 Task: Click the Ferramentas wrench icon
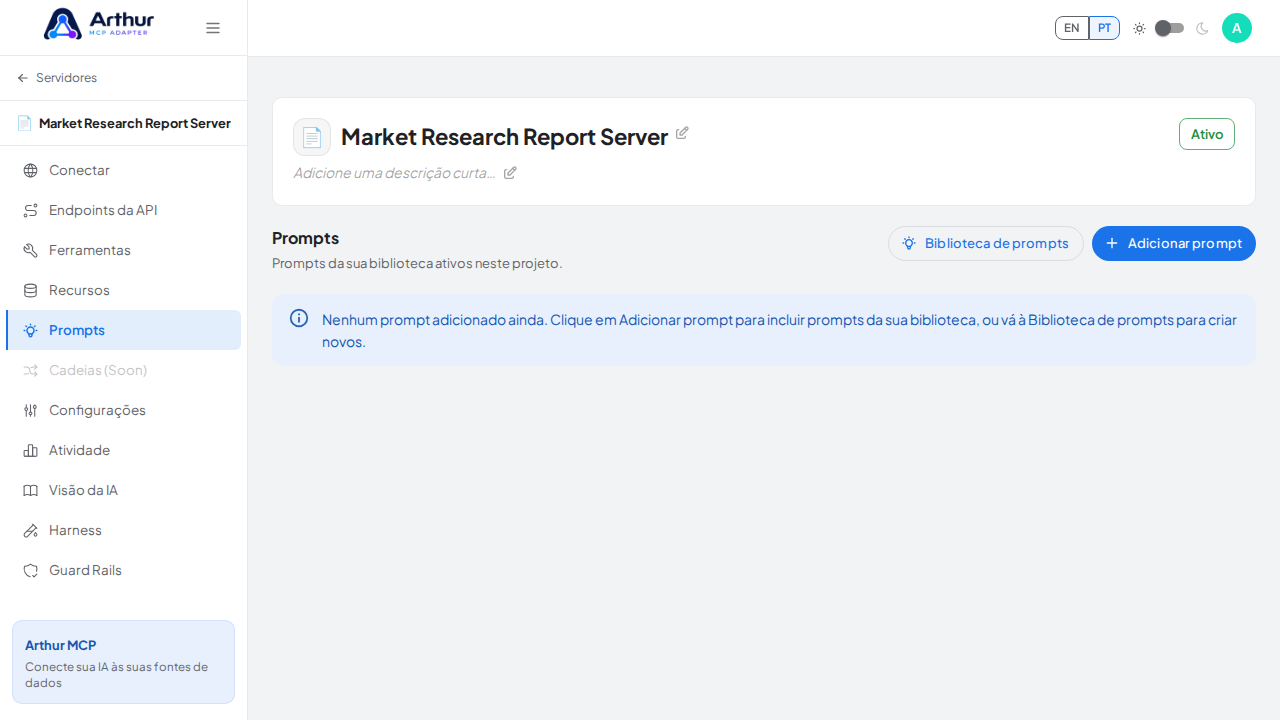coord(30,250)
